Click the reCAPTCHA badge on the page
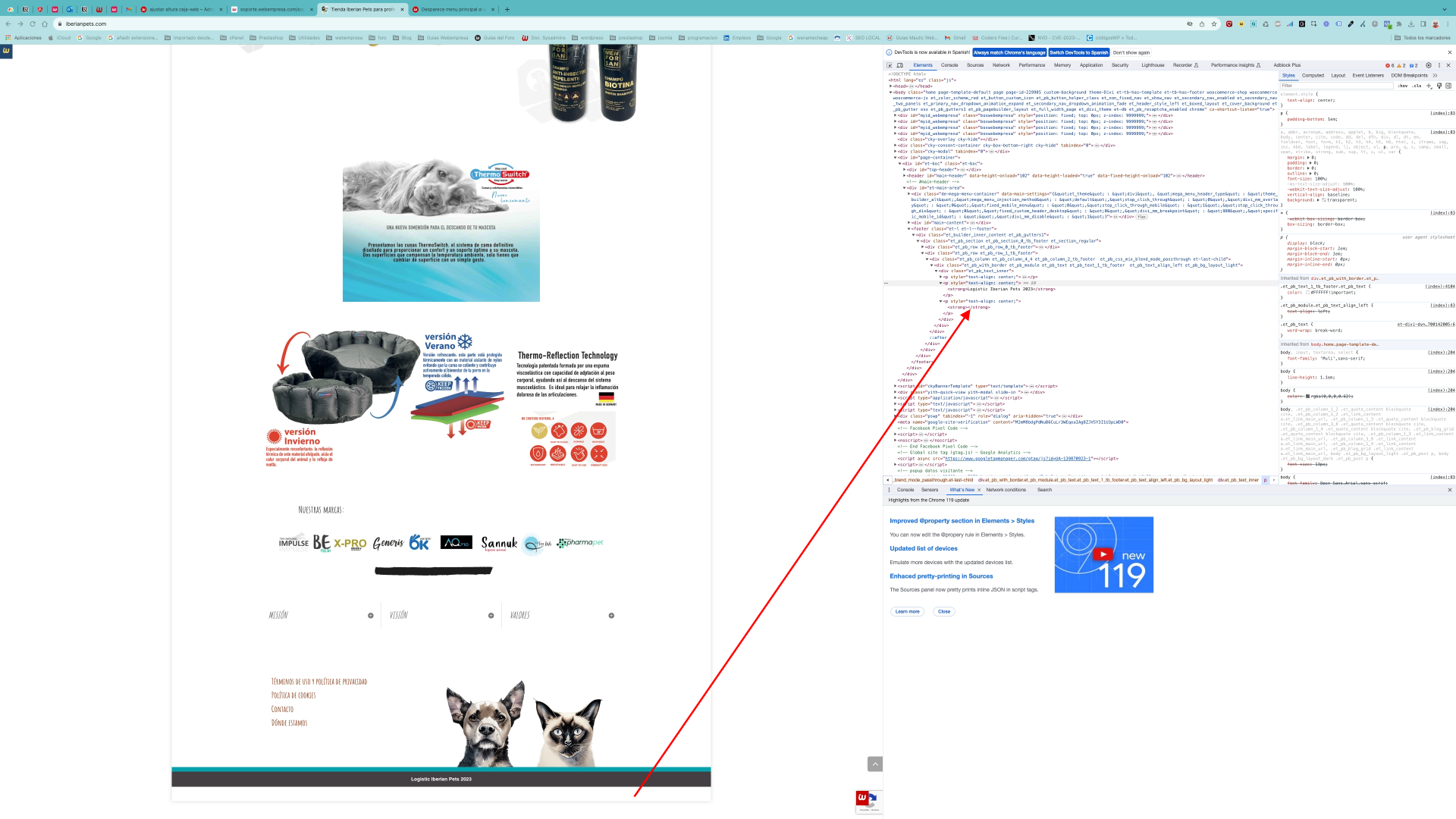Screen dimensions: 1456x819 coord(869,802)
